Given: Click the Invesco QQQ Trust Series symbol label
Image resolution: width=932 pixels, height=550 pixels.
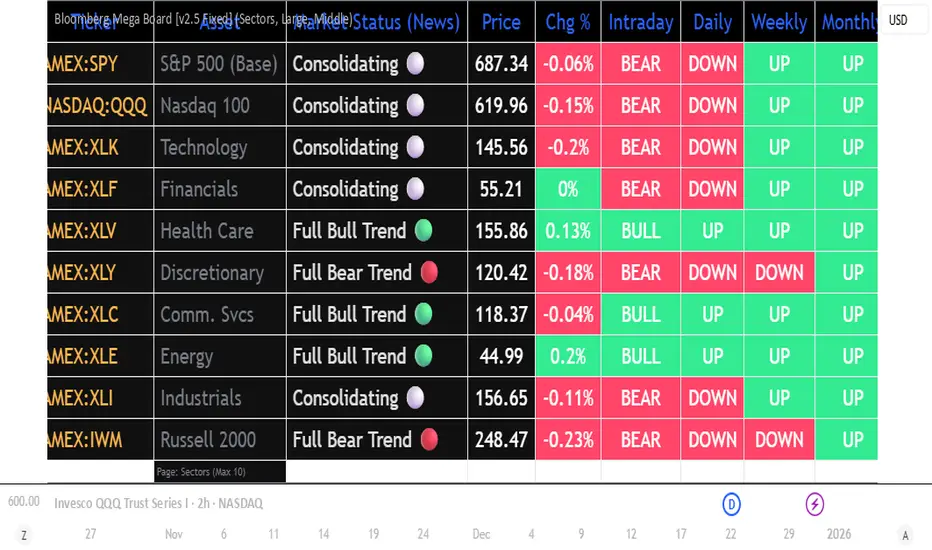Looking at the screenshot, I should pos(160,504).
